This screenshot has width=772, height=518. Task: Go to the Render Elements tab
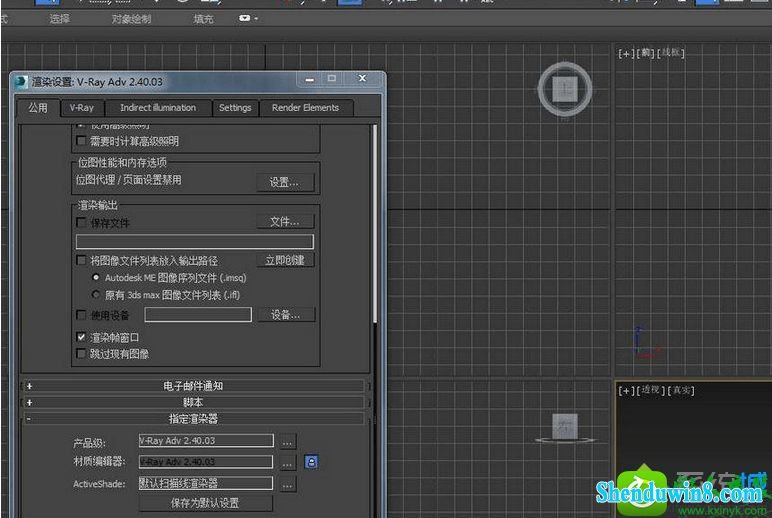pyautogui.click(x=305, y=108)
